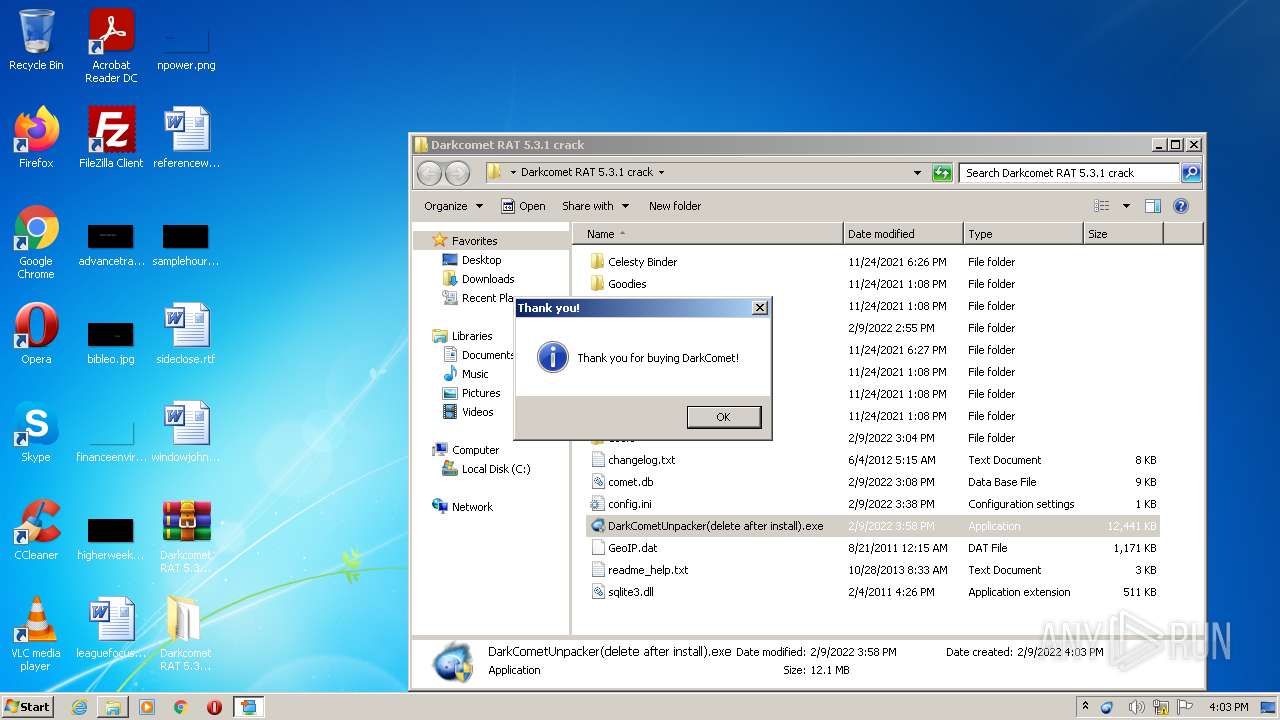
Task: Open Google Chrome desktop shortcut
Action: (x=36, y=242)
